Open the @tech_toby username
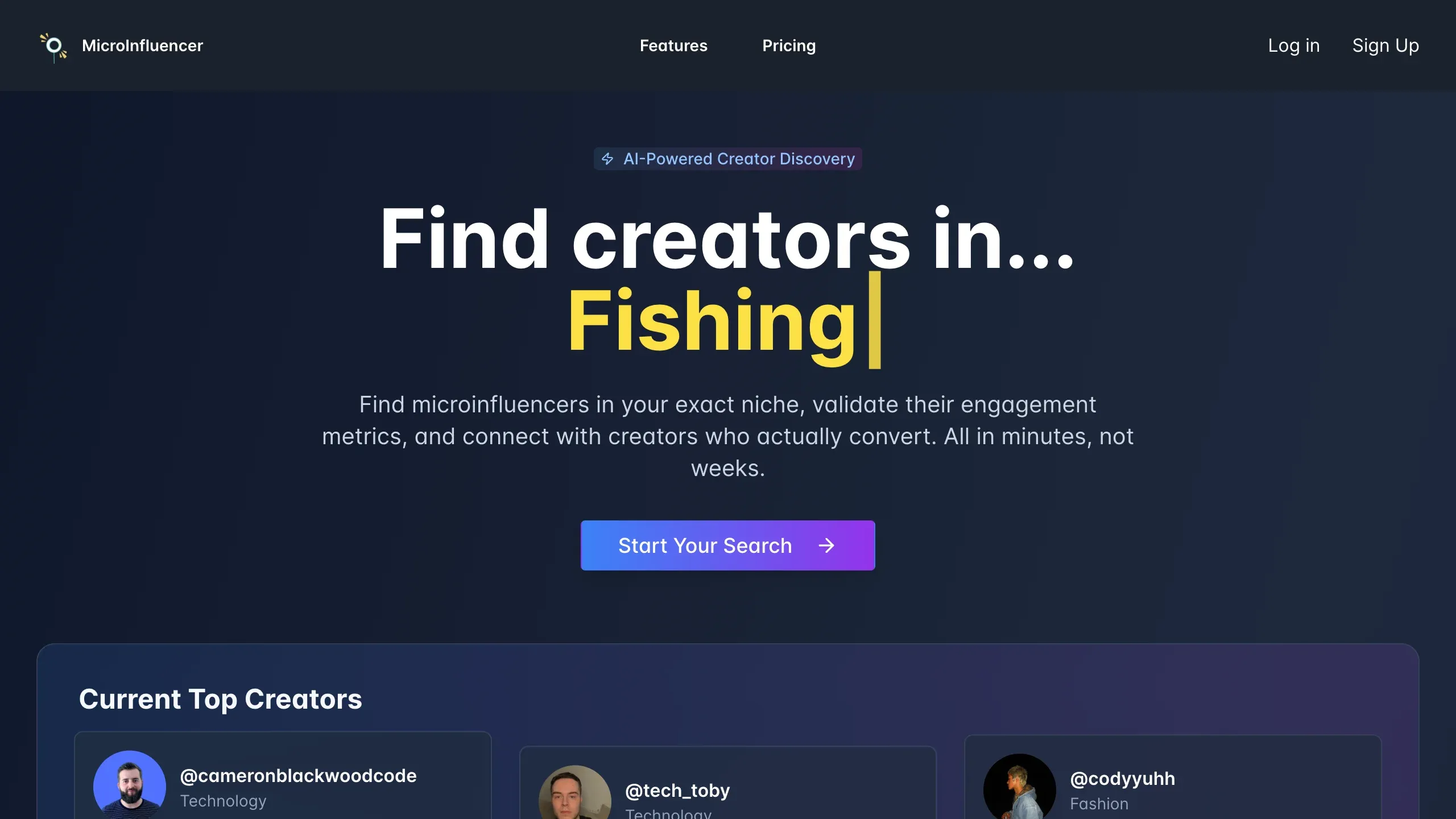This screenshot has height=819, width=1456. click(677, 791)
